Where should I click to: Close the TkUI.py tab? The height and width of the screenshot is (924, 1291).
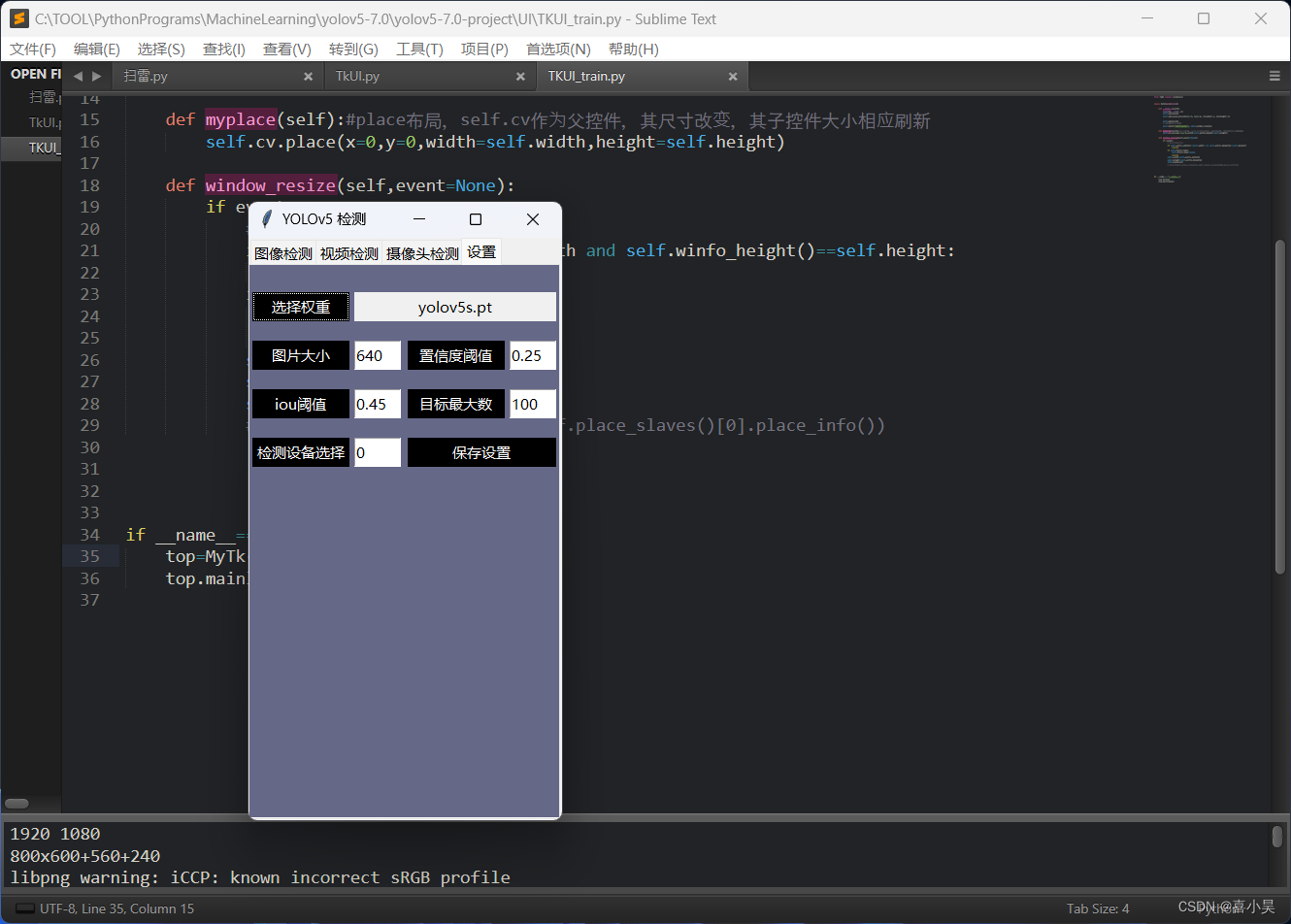[520, 77]
